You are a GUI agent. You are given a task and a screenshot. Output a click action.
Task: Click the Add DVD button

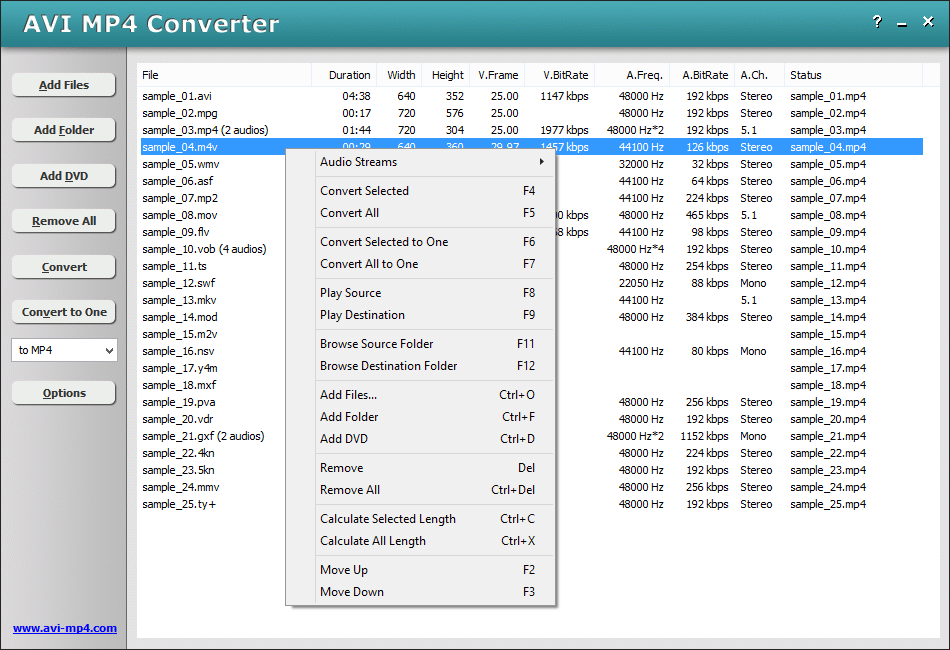[63, 175]
